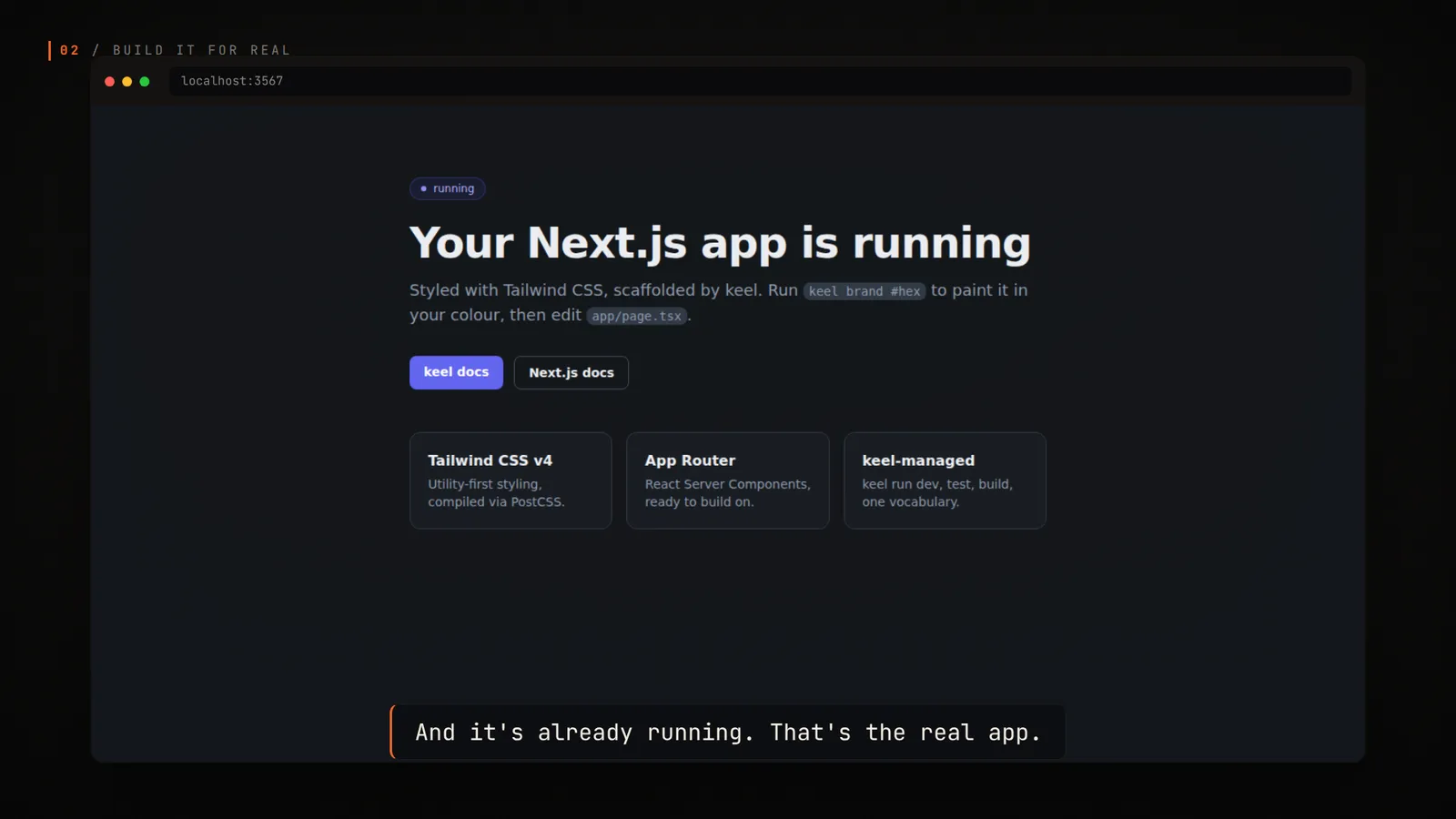Click the 'keel brand #hex' code snippet
The height and width of the screenshot is (819, 1456).
864,291
